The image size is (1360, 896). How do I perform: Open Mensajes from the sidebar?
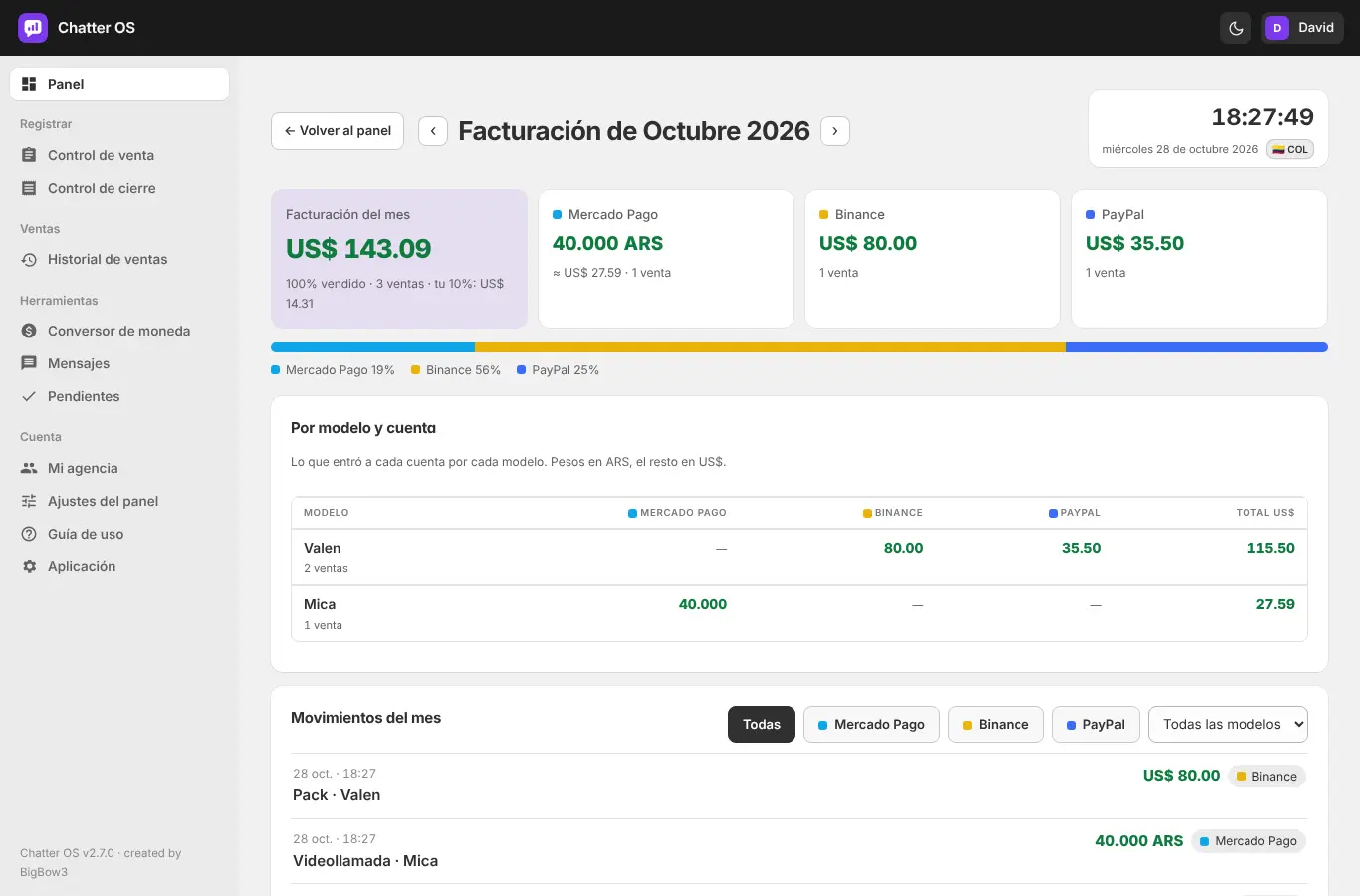(119, 363)
